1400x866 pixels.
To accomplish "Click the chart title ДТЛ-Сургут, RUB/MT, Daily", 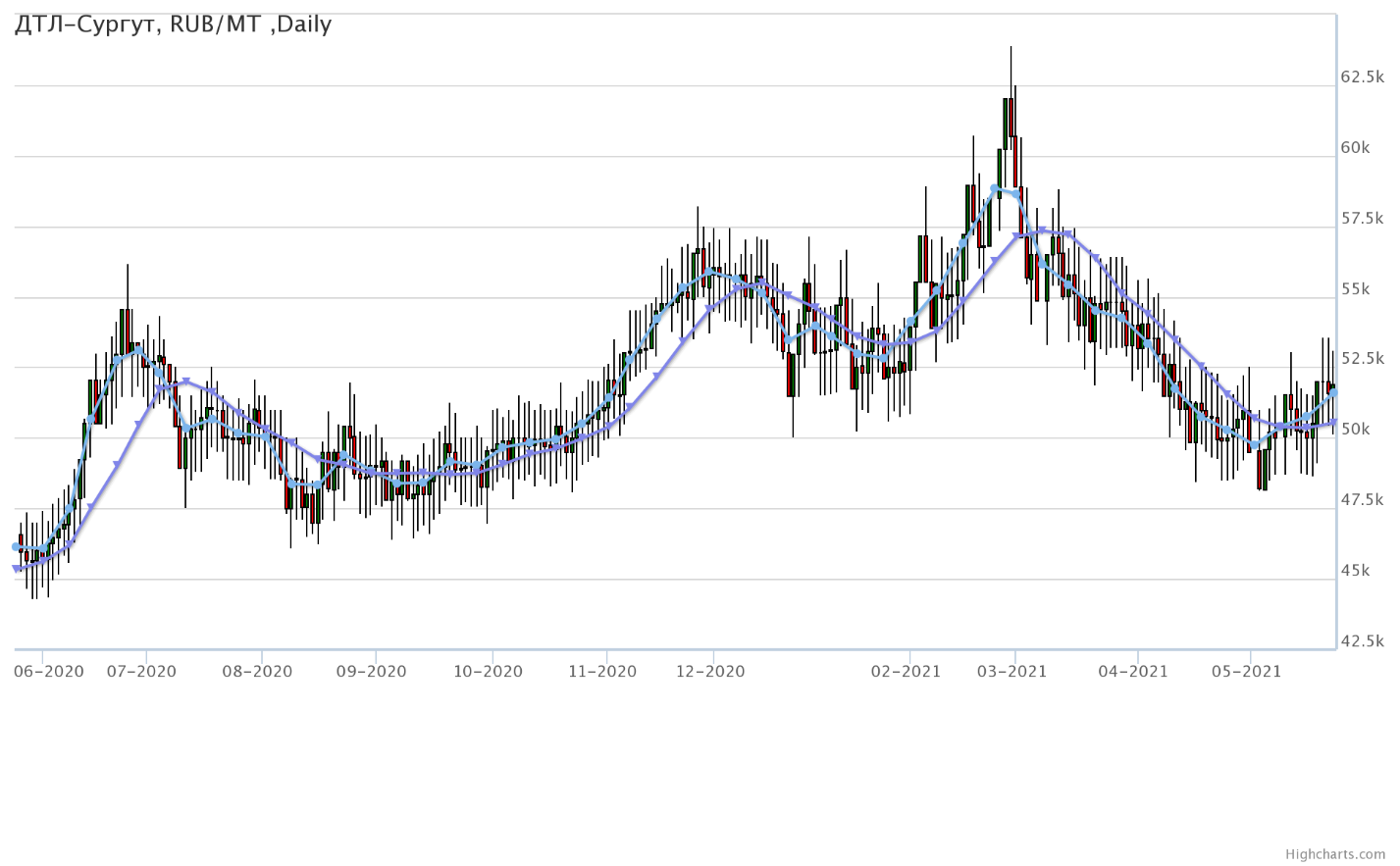I will click(x=173, y=25).
